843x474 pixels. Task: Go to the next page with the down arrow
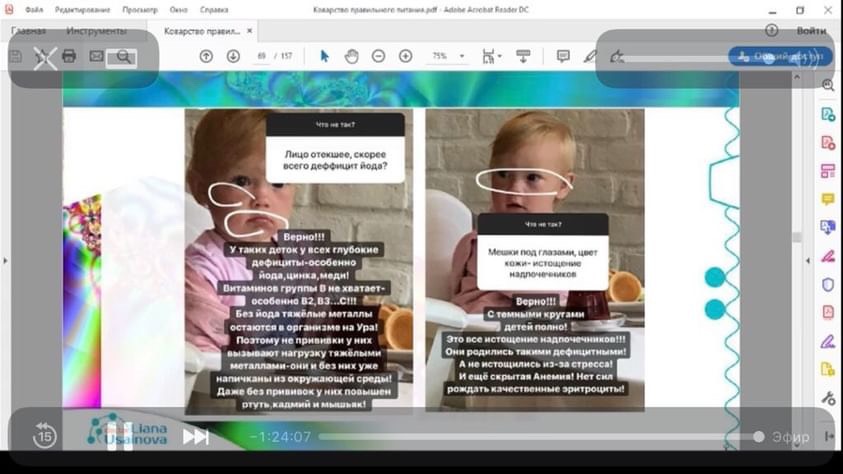(x=233, y=56)
